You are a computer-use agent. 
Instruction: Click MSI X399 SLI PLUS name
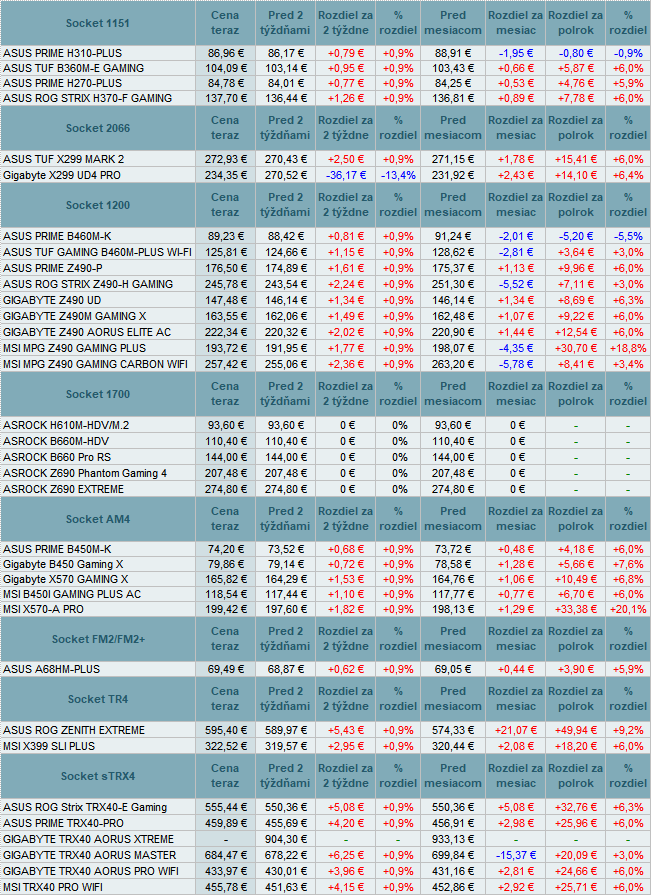point(49,746)
